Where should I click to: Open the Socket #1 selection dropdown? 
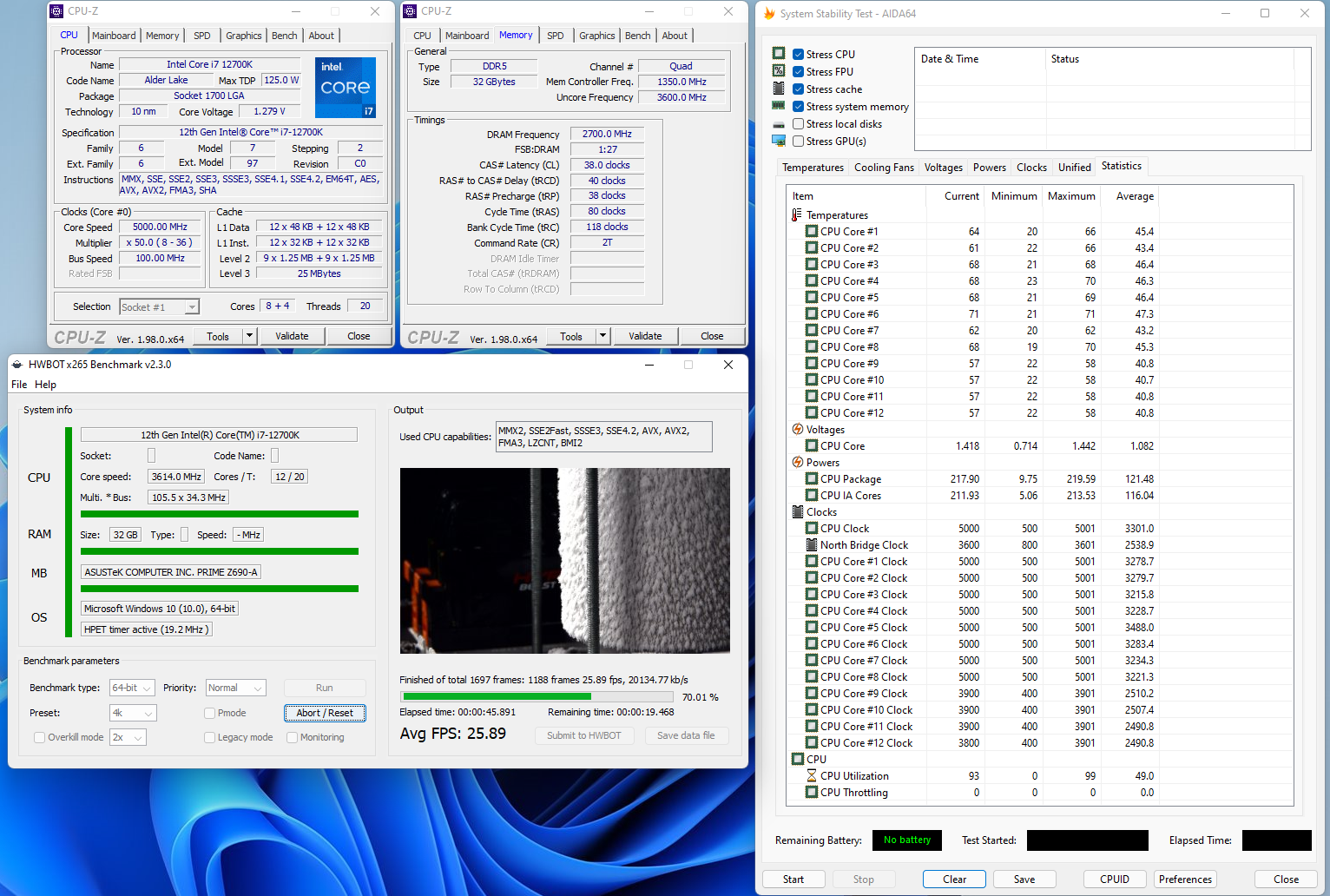[160, 306]
